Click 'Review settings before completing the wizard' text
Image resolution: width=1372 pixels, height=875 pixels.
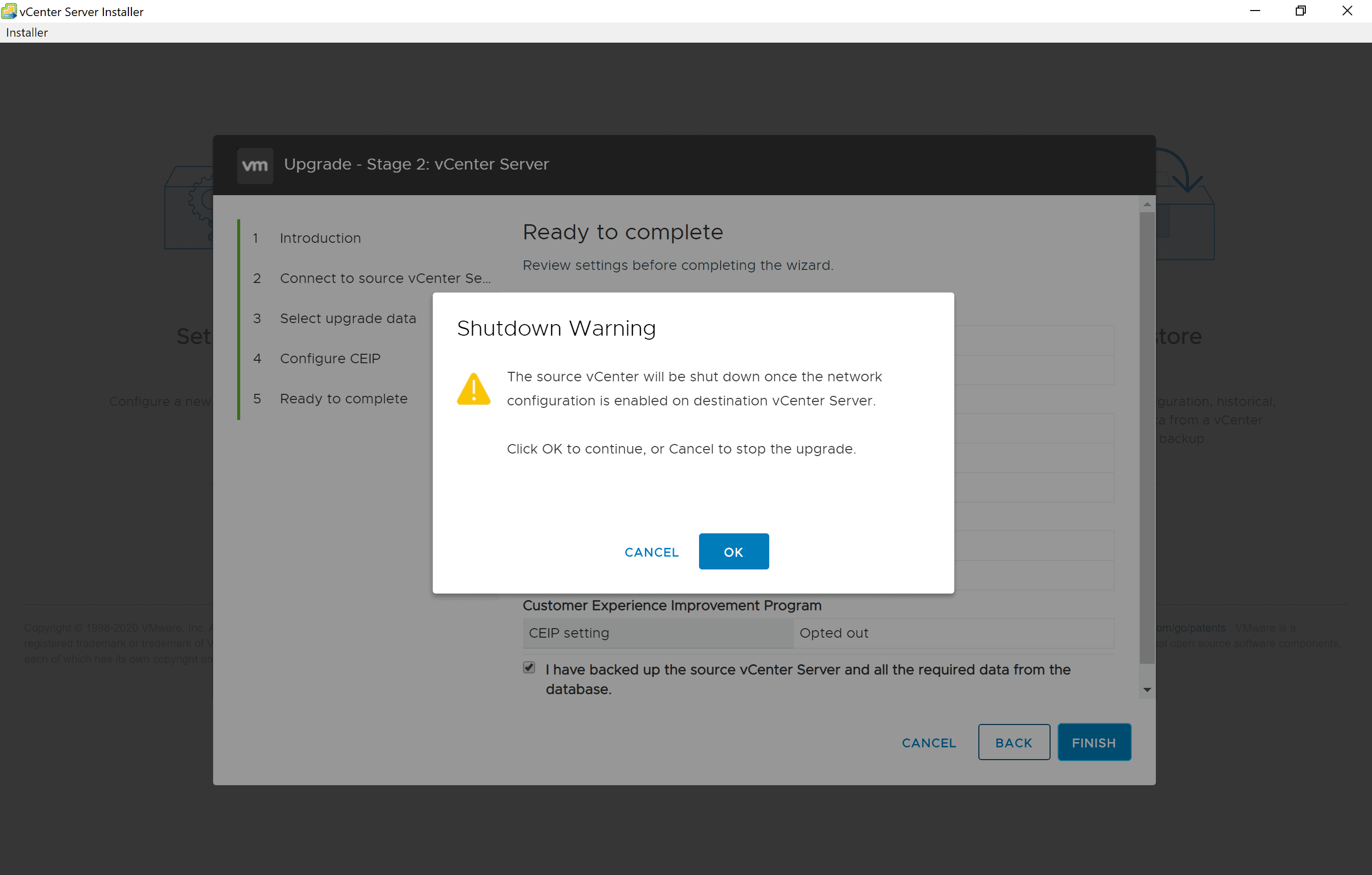tap(678, 265)
